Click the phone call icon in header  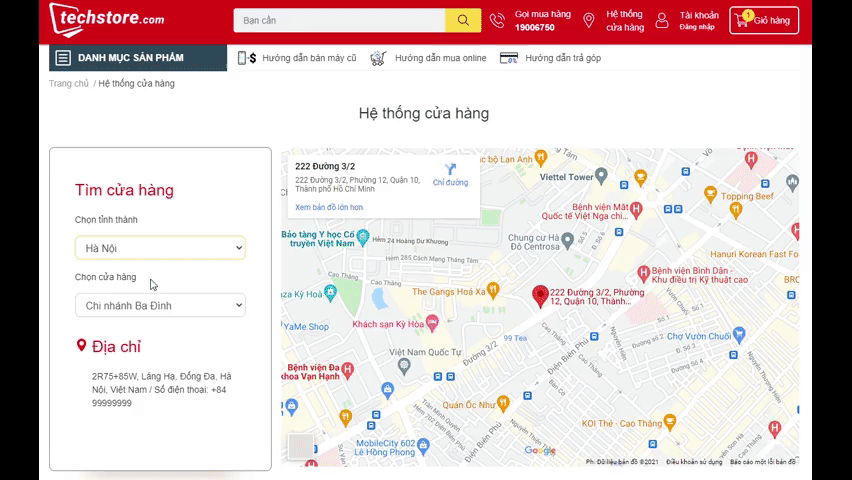(x=497, y=20)
